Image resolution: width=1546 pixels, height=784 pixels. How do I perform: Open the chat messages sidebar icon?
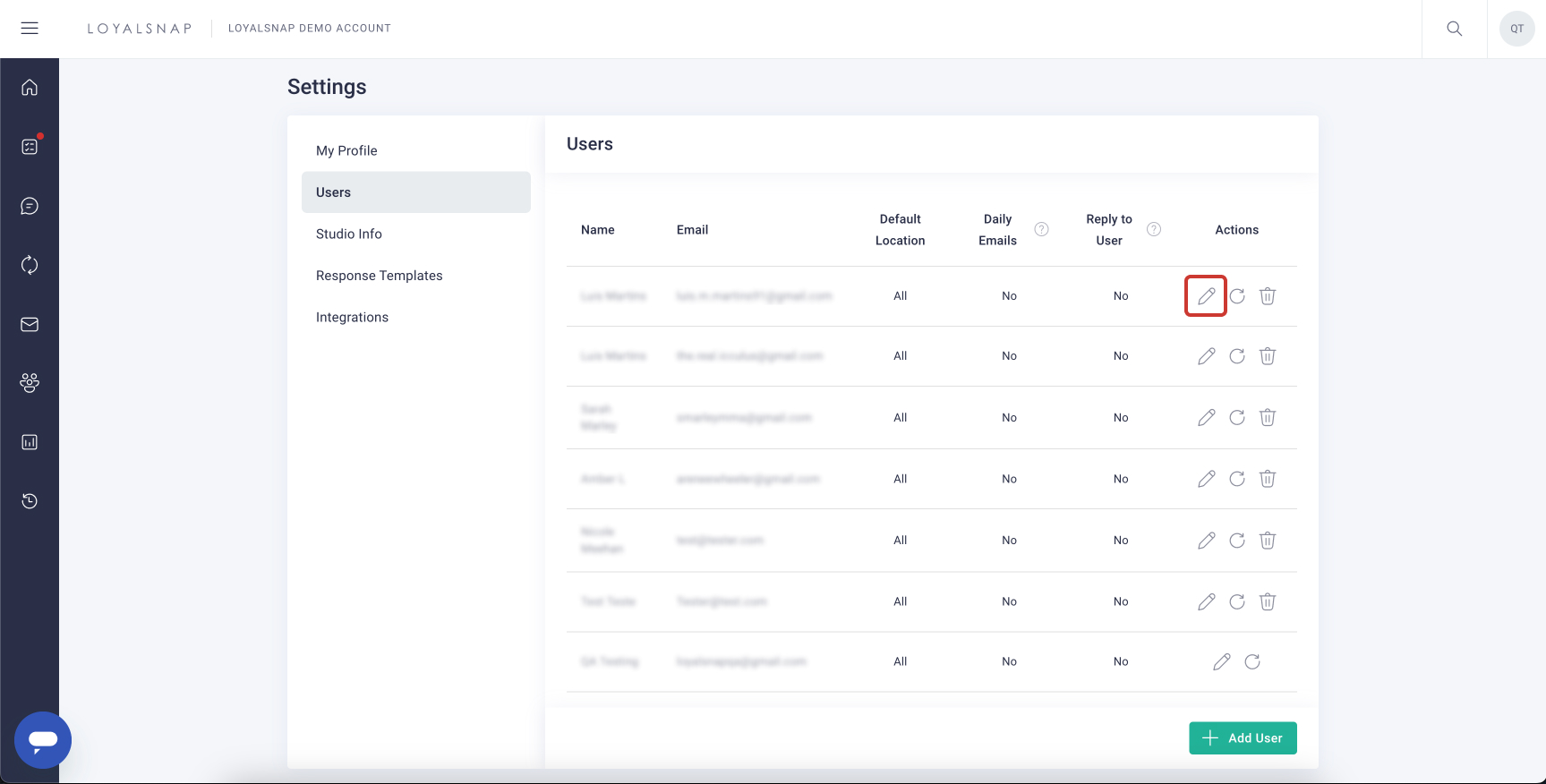(x=30, y=207)
